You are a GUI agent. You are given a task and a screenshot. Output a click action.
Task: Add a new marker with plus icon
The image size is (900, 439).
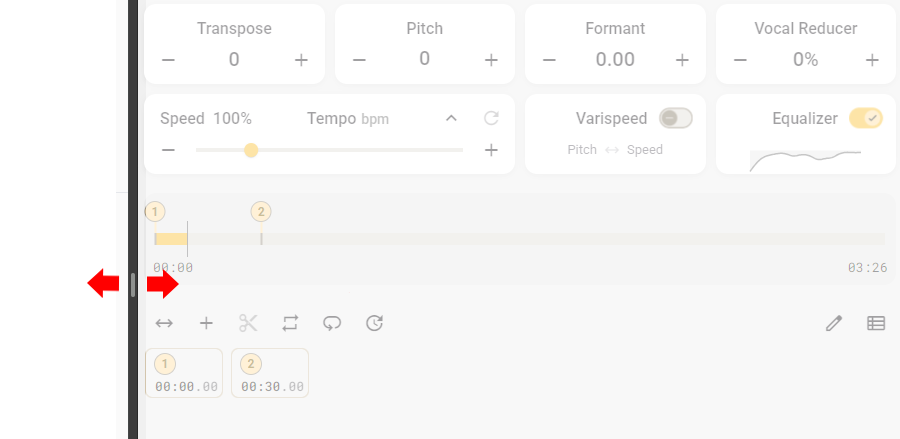pos(206,323)
